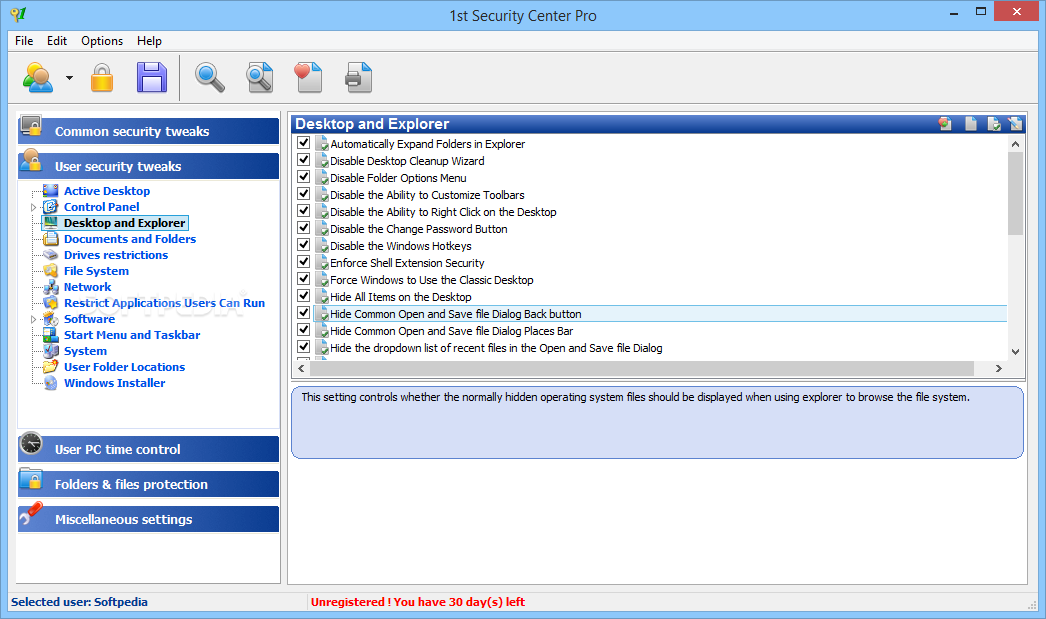Expand the Control Panel tree node
Image resolution: width=1046 pixels, height=619 pixels.
(x=33, y=207)
